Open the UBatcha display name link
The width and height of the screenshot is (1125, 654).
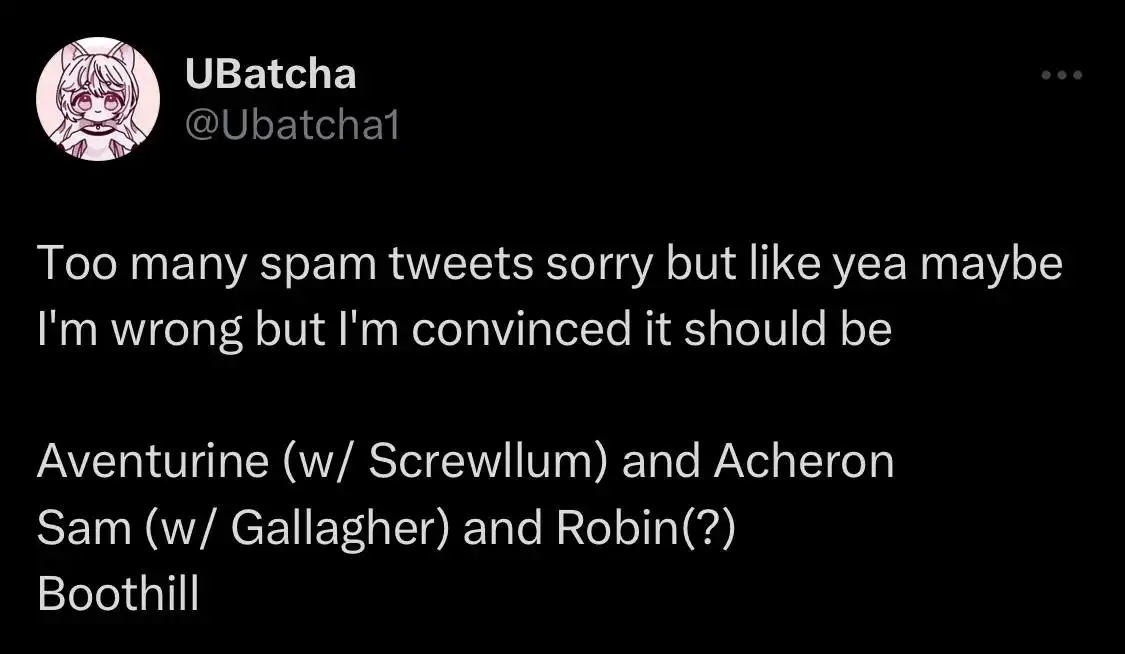tap(271, 74)
